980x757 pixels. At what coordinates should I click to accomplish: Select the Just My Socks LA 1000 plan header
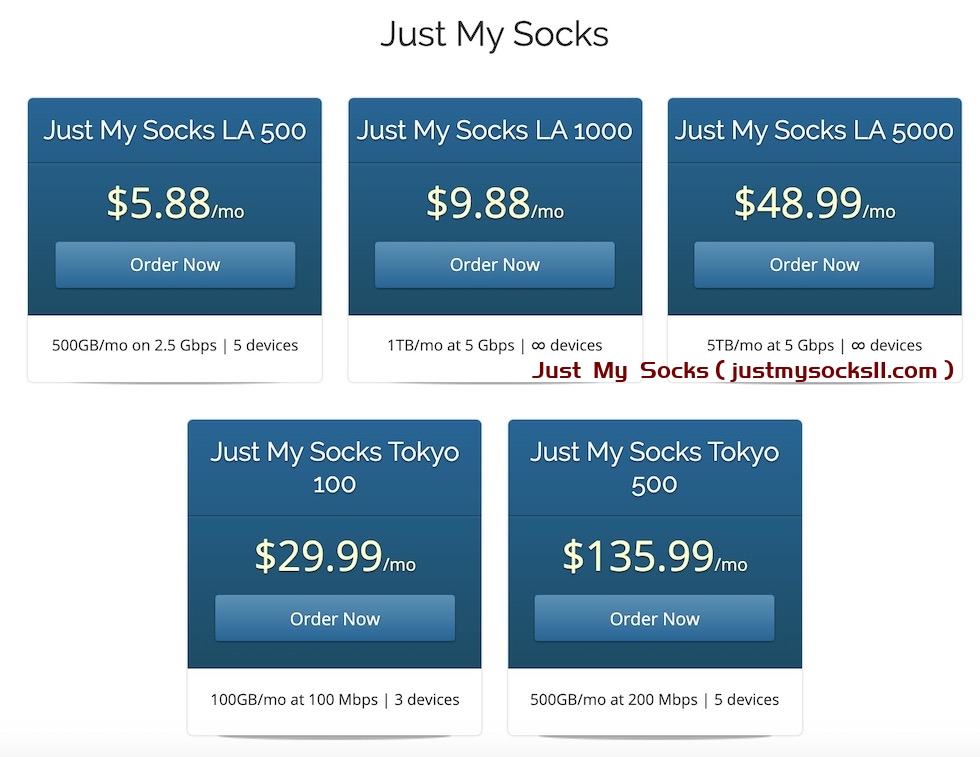(x=494, y=130)
